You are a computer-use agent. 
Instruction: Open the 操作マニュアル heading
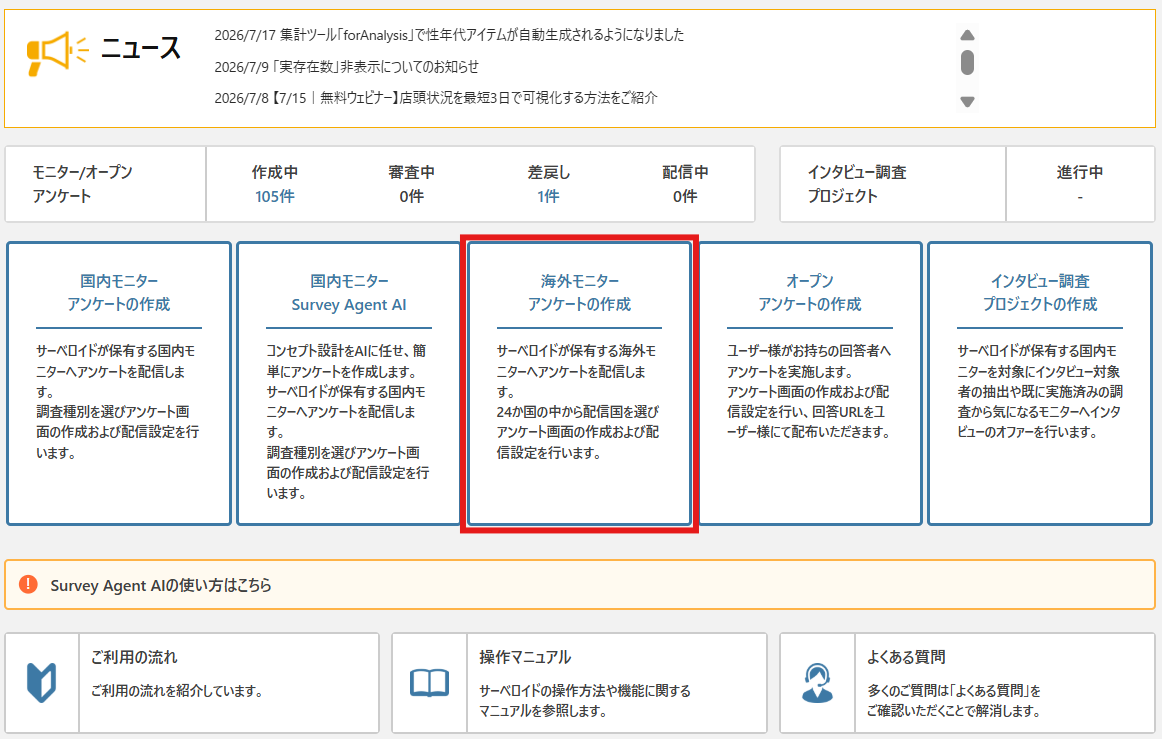(x=525, y=657)
